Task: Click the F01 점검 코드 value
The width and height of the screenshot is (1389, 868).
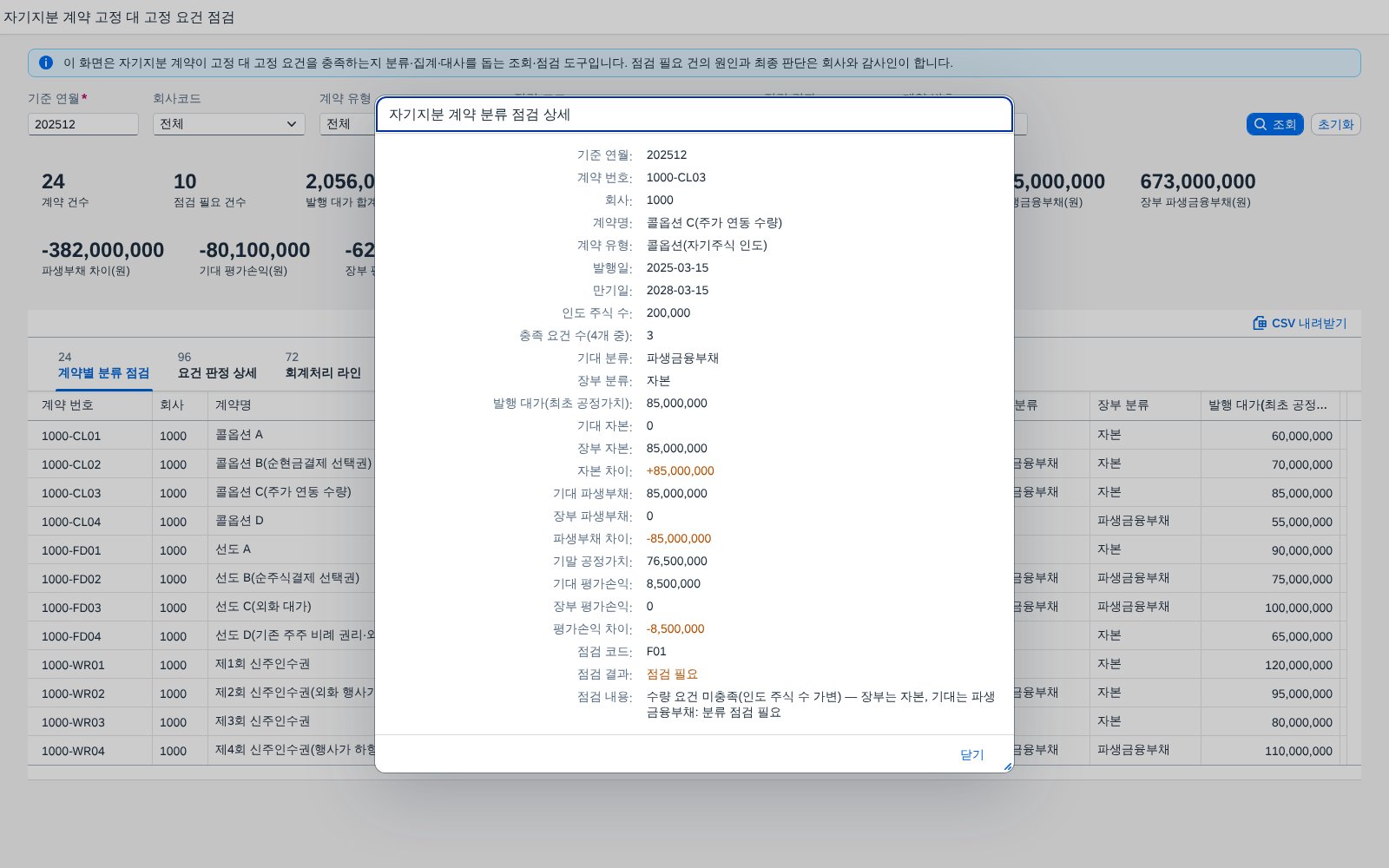Action: pyautogui.click(x=656, y=651)
